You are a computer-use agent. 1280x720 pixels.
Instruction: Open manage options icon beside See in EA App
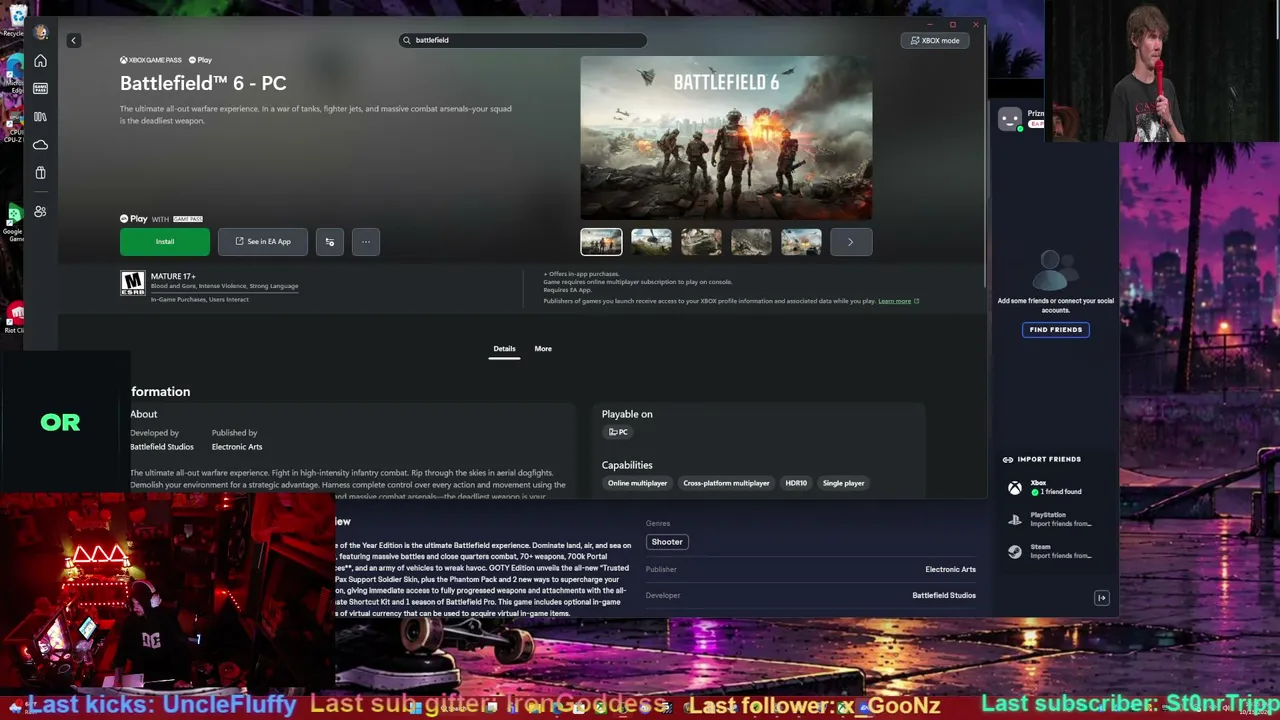click(330, 241)
